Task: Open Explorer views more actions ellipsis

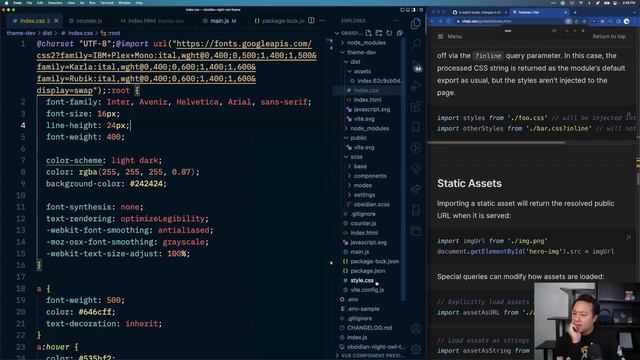Action: tap(396, 21)
